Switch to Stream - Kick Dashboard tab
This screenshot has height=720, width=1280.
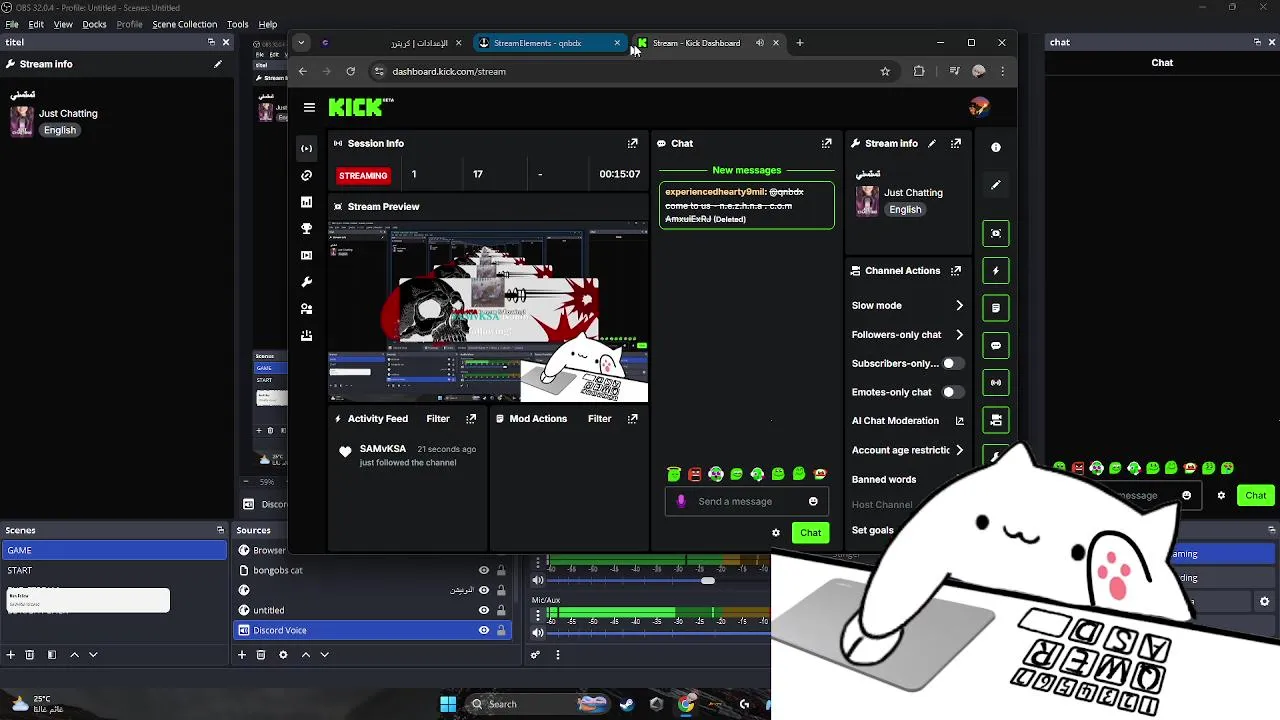[707, 43]
